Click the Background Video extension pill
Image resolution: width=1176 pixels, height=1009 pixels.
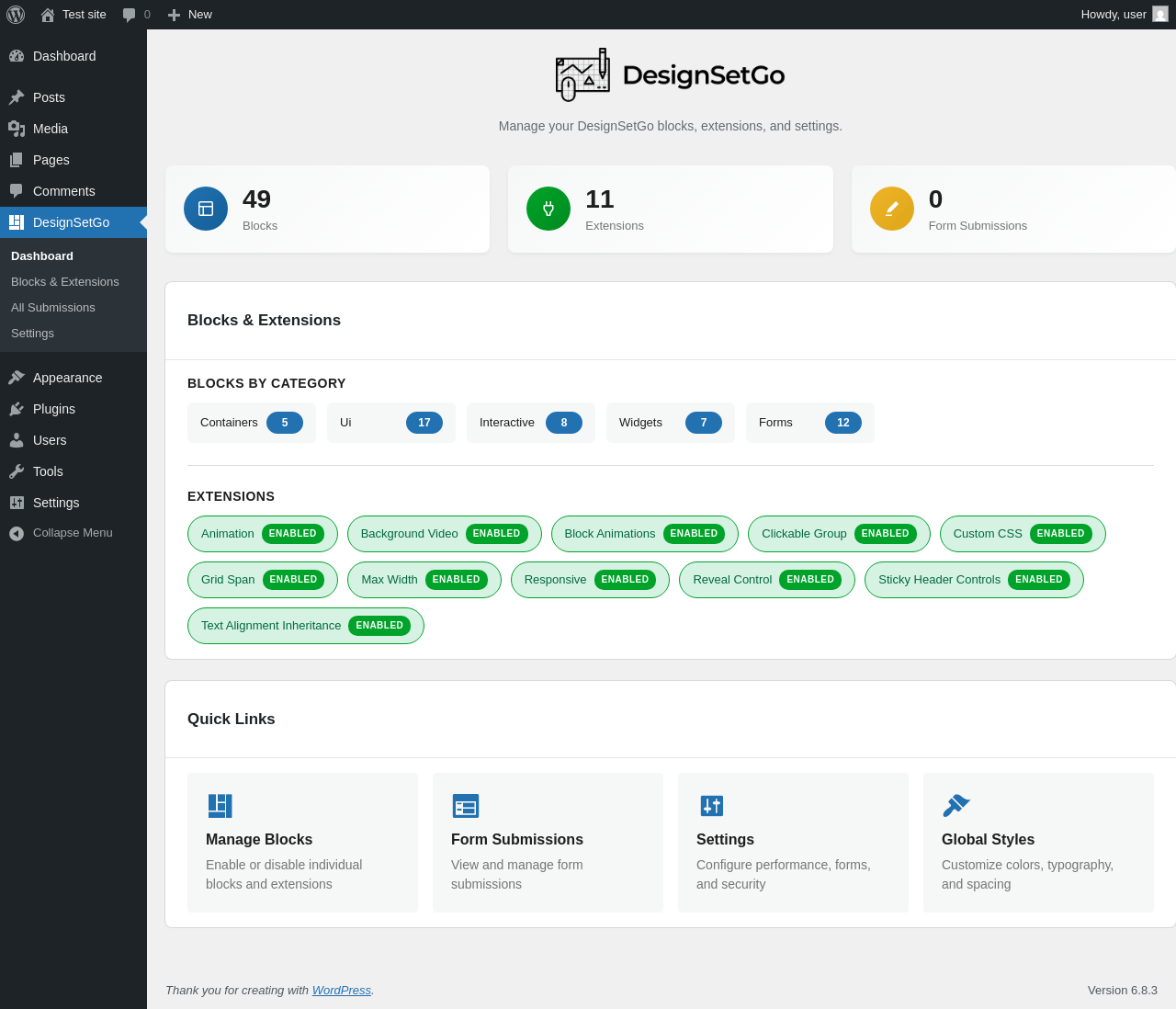[445, 534]
